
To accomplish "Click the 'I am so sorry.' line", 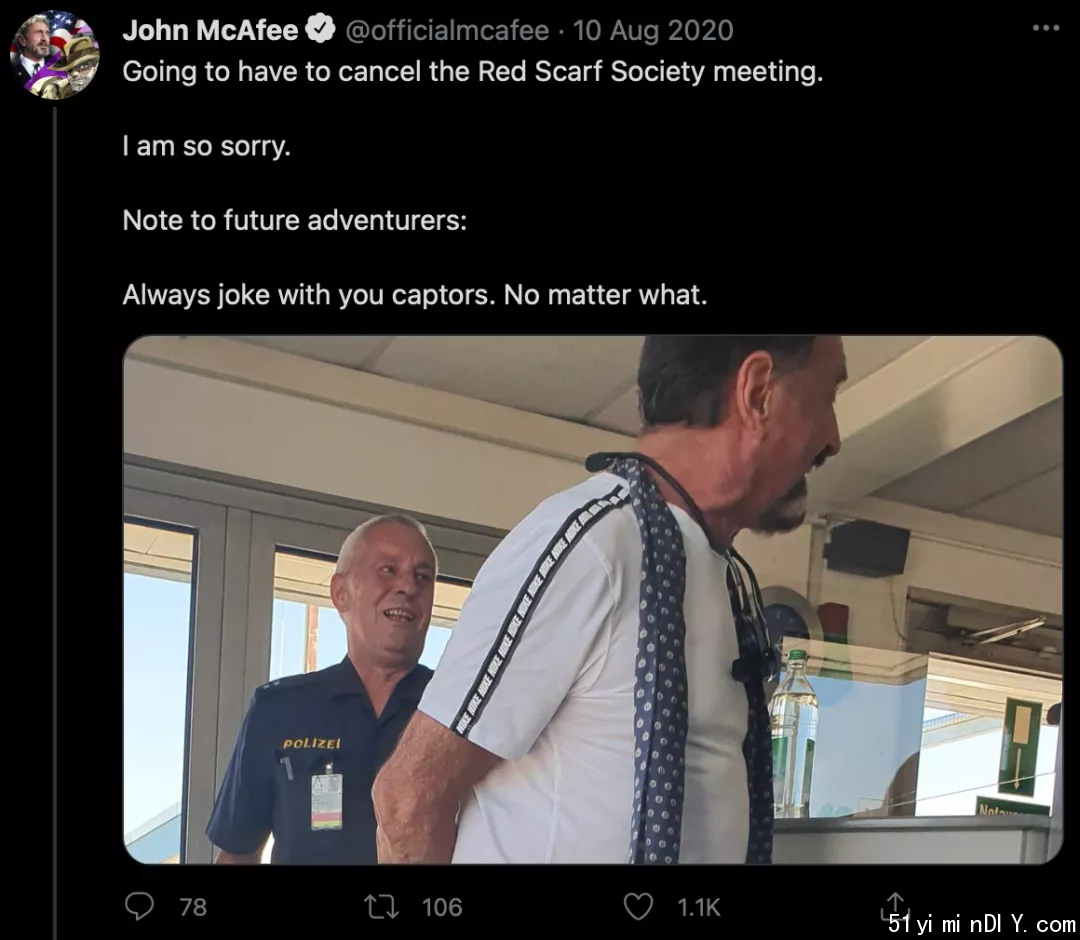I will pyautogui.click(x=207, y=146).
